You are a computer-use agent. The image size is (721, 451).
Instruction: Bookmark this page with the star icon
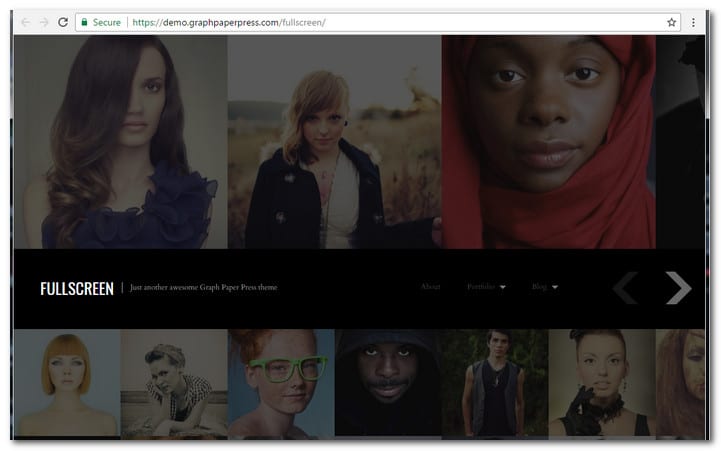[x=671, y=22]
